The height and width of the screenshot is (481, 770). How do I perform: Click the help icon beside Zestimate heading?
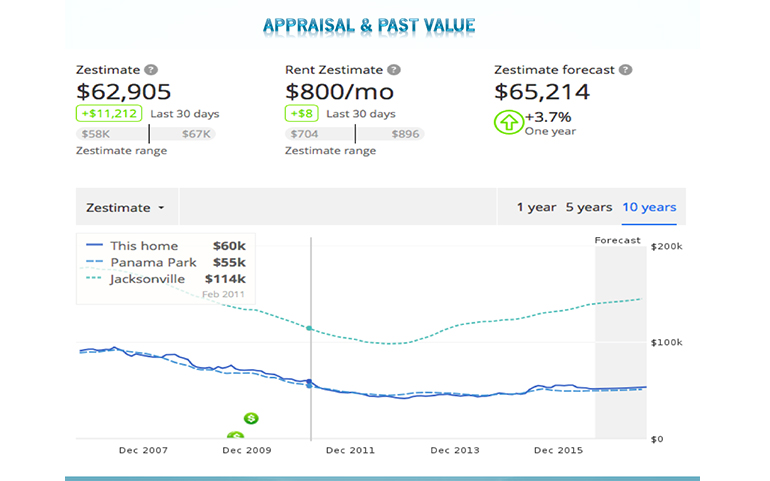[151, 70]
